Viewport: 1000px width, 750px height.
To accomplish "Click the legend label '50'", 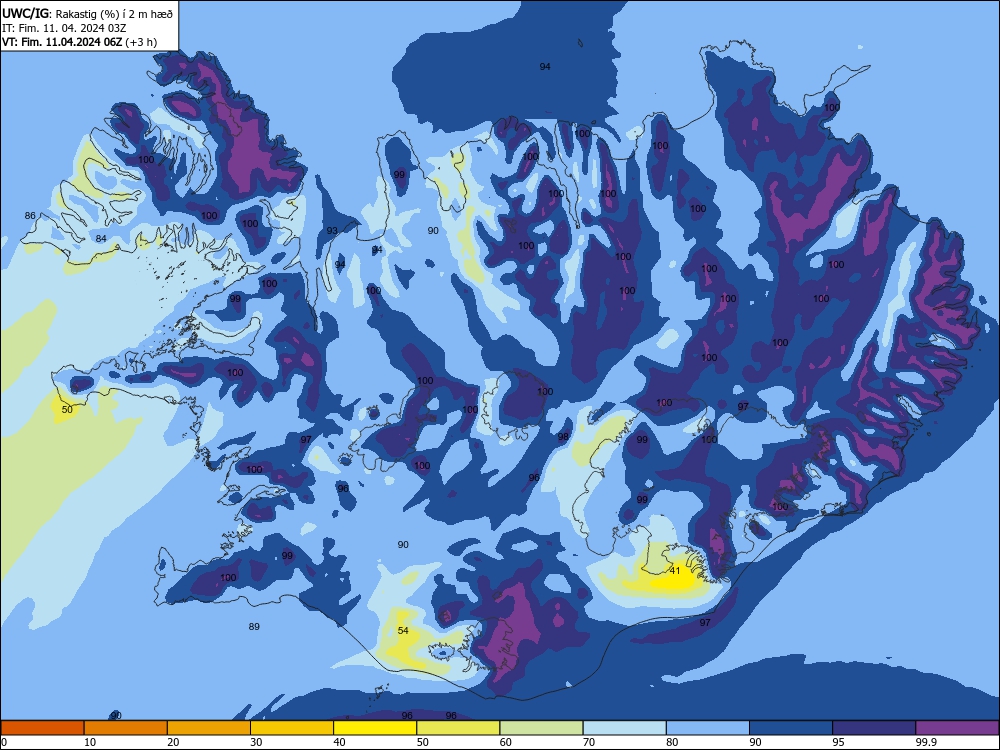I will click(x=423, y=742).
